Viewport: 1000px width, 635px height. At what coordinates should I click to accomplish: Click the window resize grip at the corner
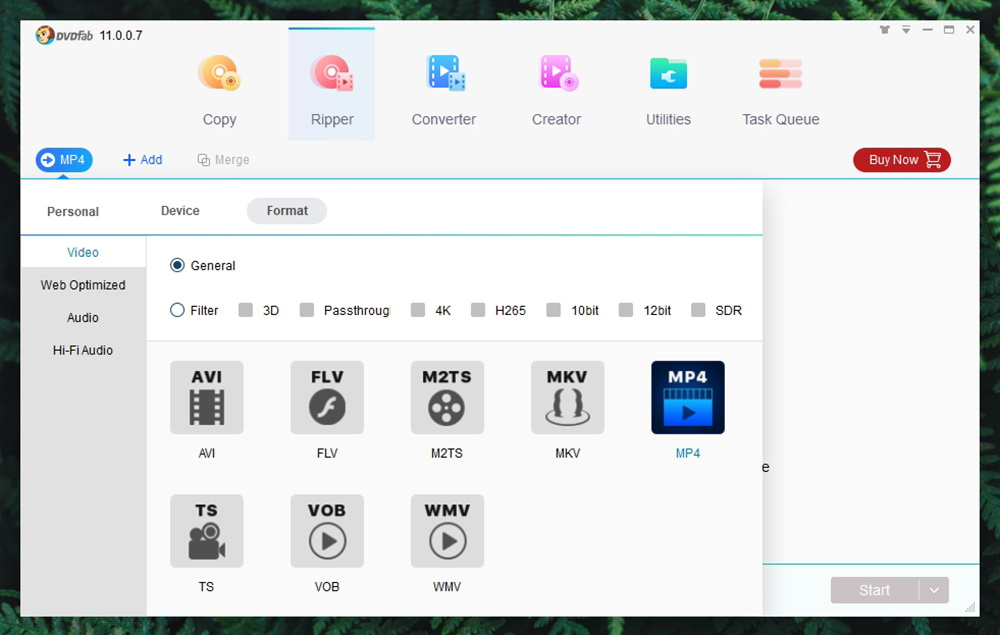coord(971,608)
